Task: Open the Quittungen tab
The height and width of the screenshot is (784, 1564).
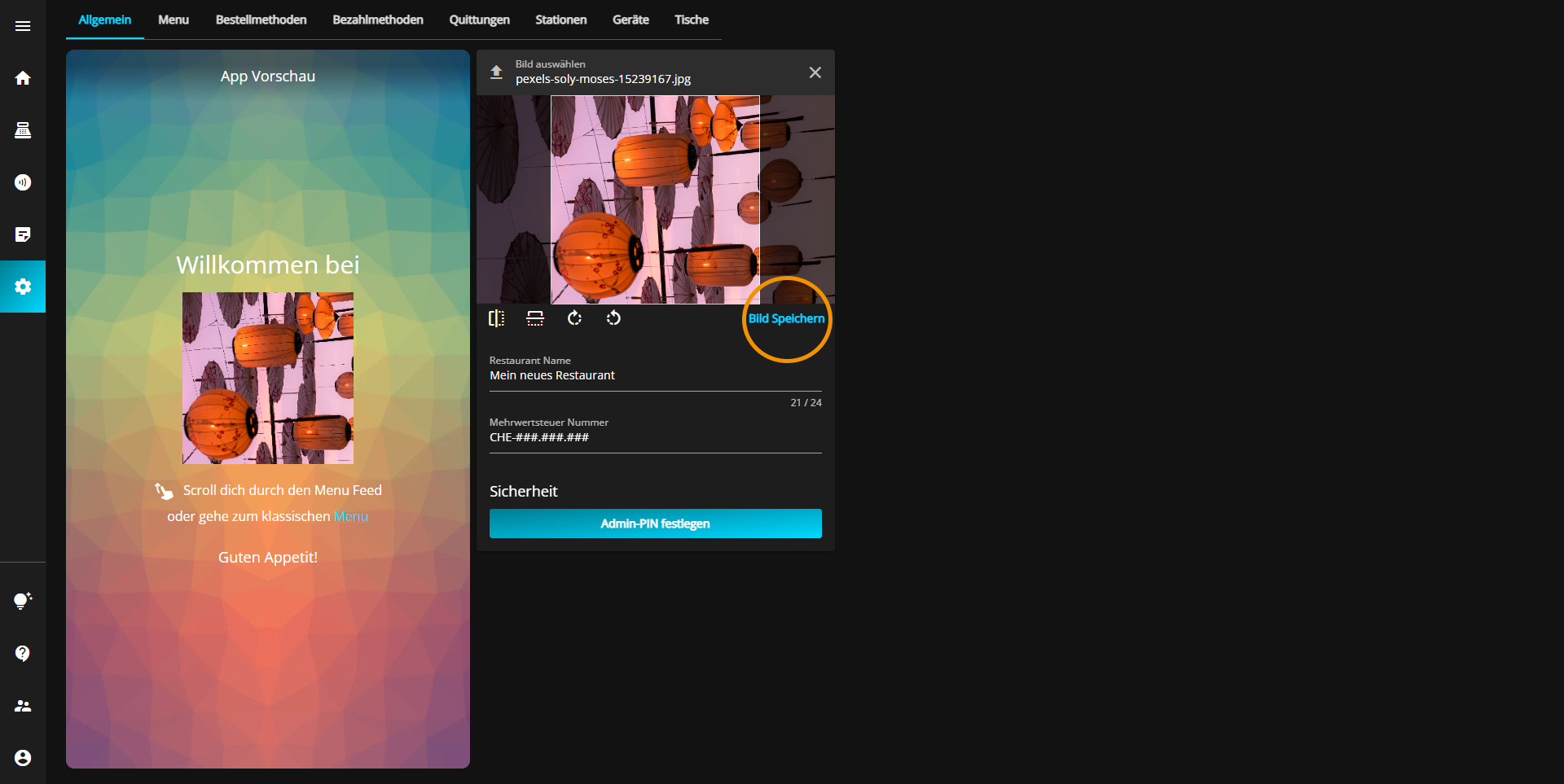Action: [480, 20]
